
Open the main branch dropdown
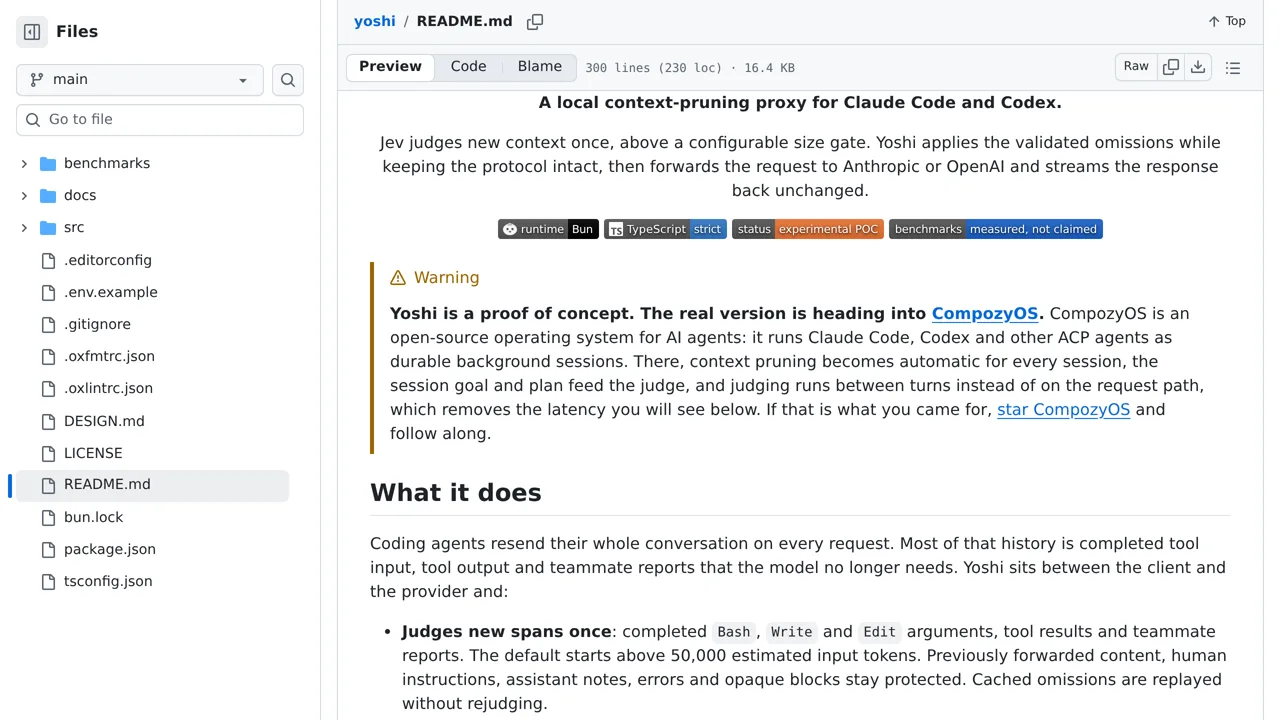tap(140, 80)
